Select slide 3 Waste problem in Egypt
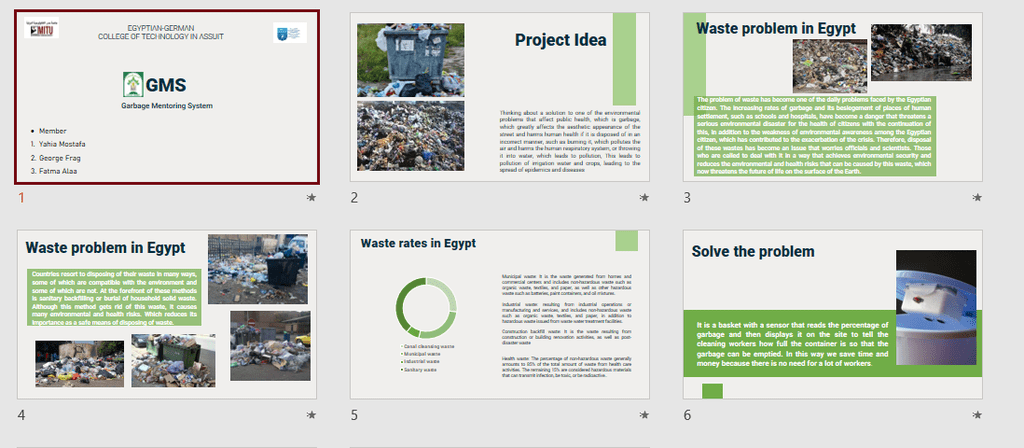 pos(833,97)
